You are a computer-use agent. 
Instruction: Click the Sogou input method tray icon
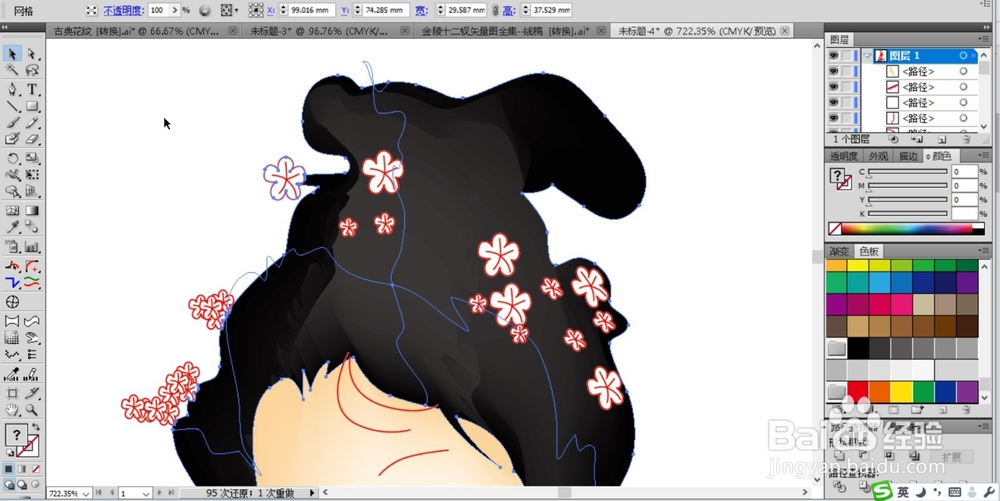[881, 491]
